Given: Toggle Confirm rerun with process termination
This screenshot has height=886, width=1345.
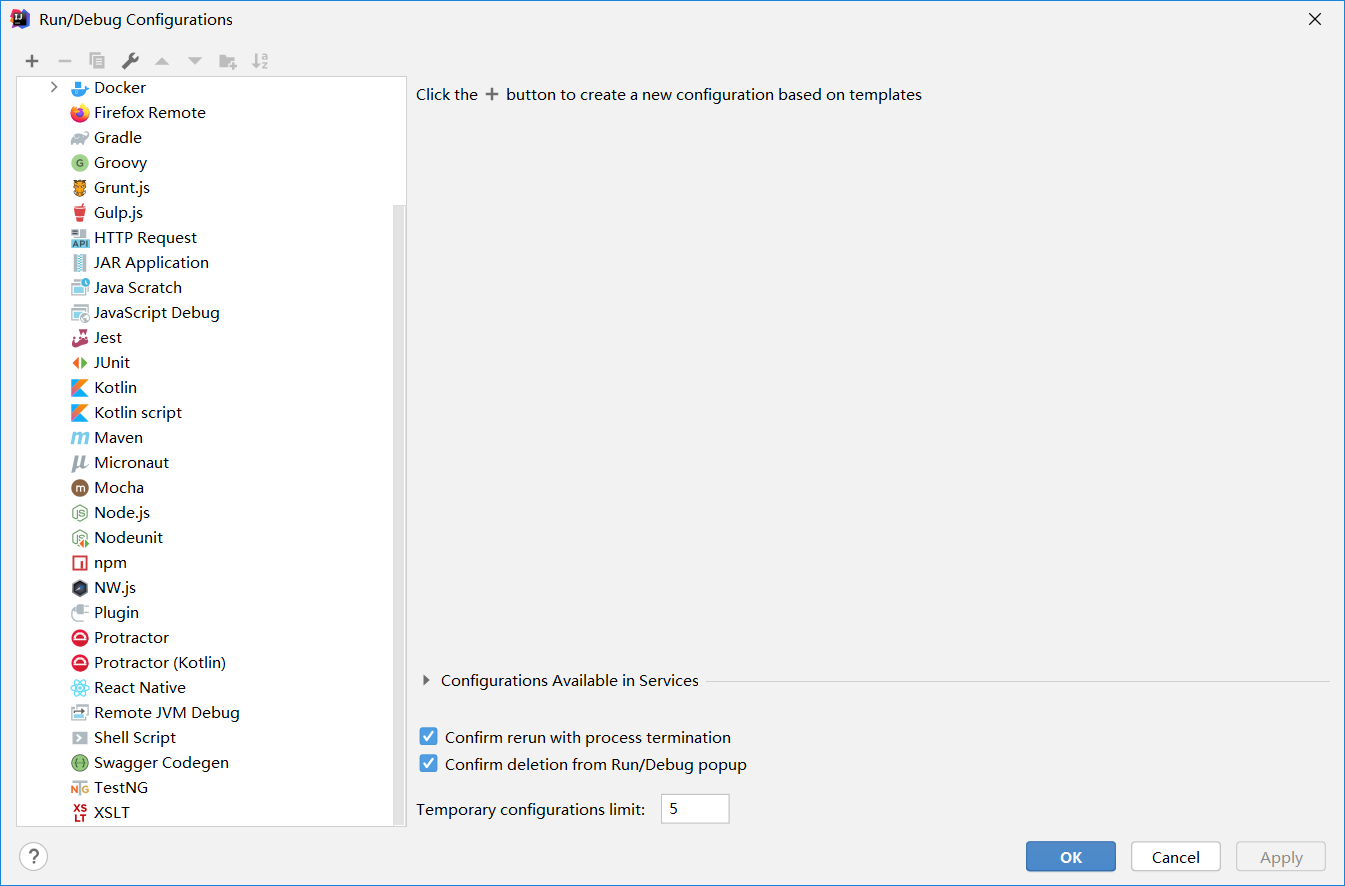Looking at the screenshot, I should click(x=429, y=737).
